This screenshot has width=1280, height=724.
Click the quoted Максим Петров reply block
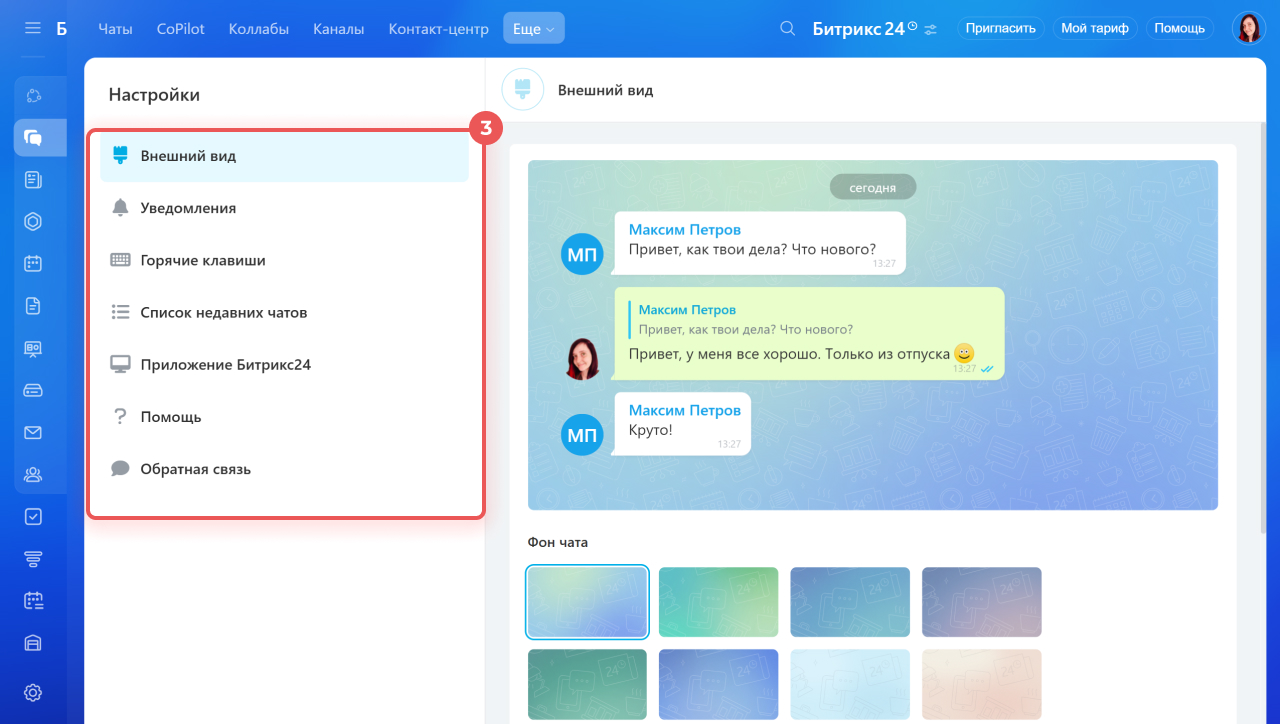point(744,319)
